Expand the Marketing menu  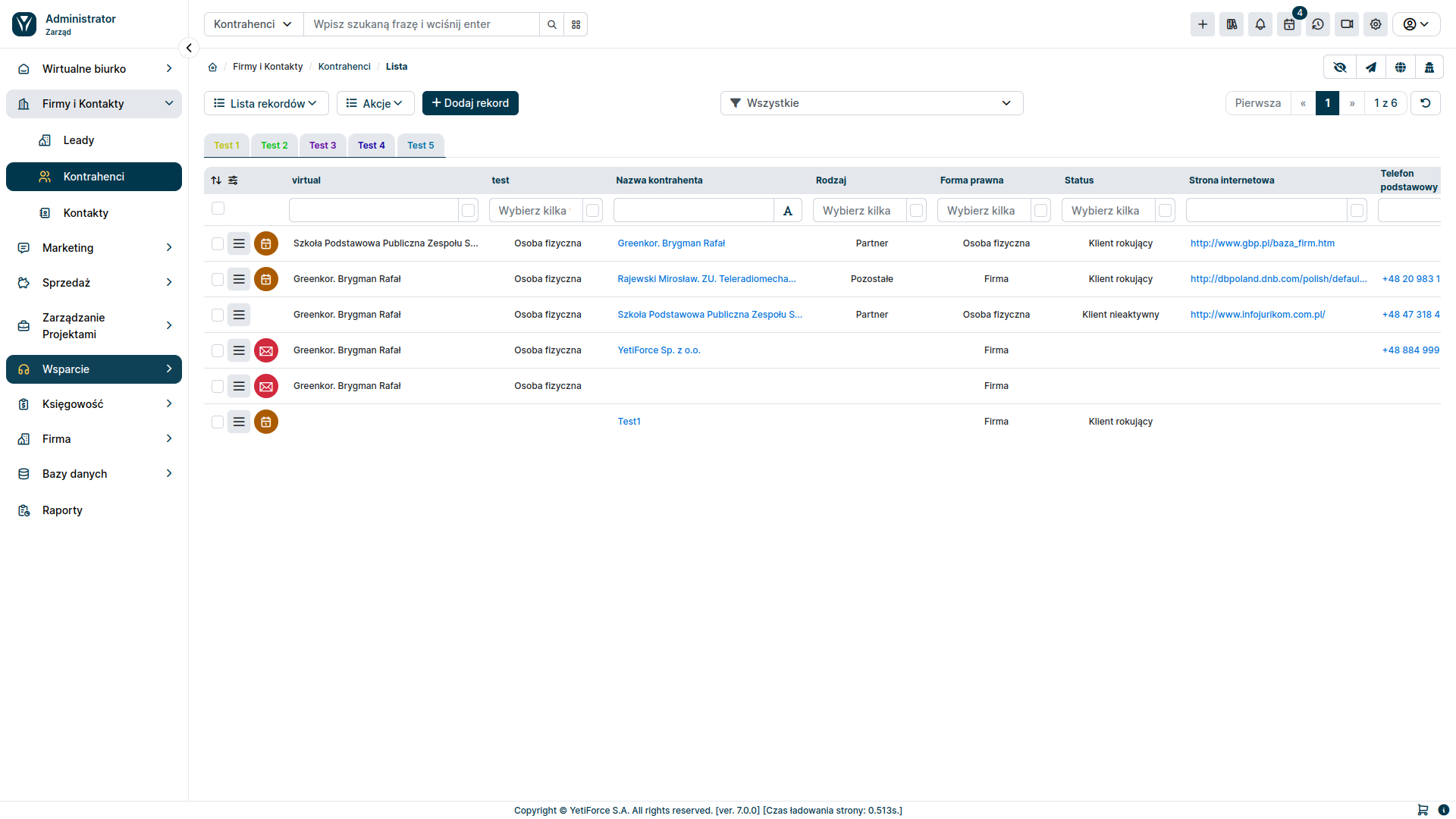point(94,248)
